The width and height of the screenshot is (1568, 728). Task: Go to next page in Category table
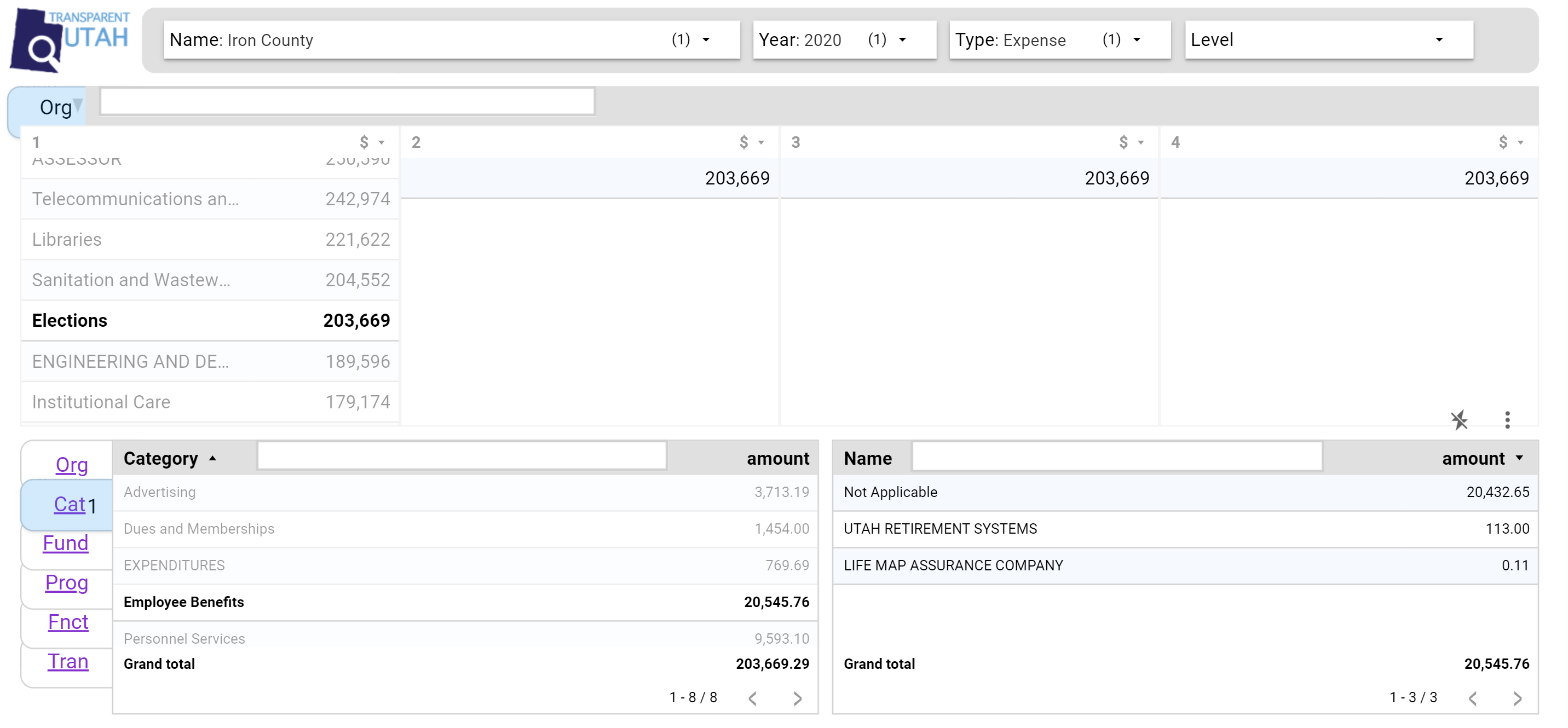pos(797,698)
